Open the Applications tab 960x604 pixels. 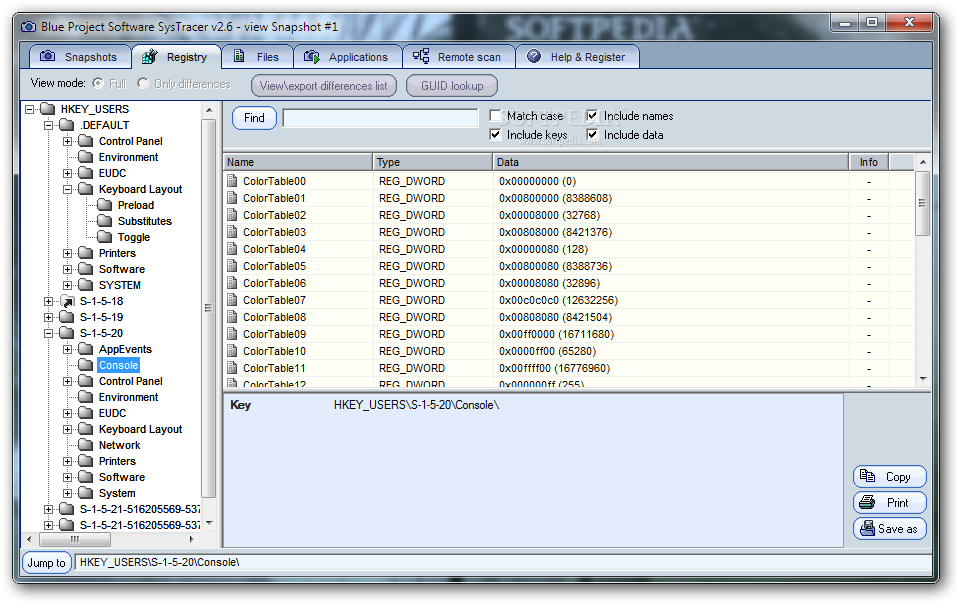(x=348, y=57)
